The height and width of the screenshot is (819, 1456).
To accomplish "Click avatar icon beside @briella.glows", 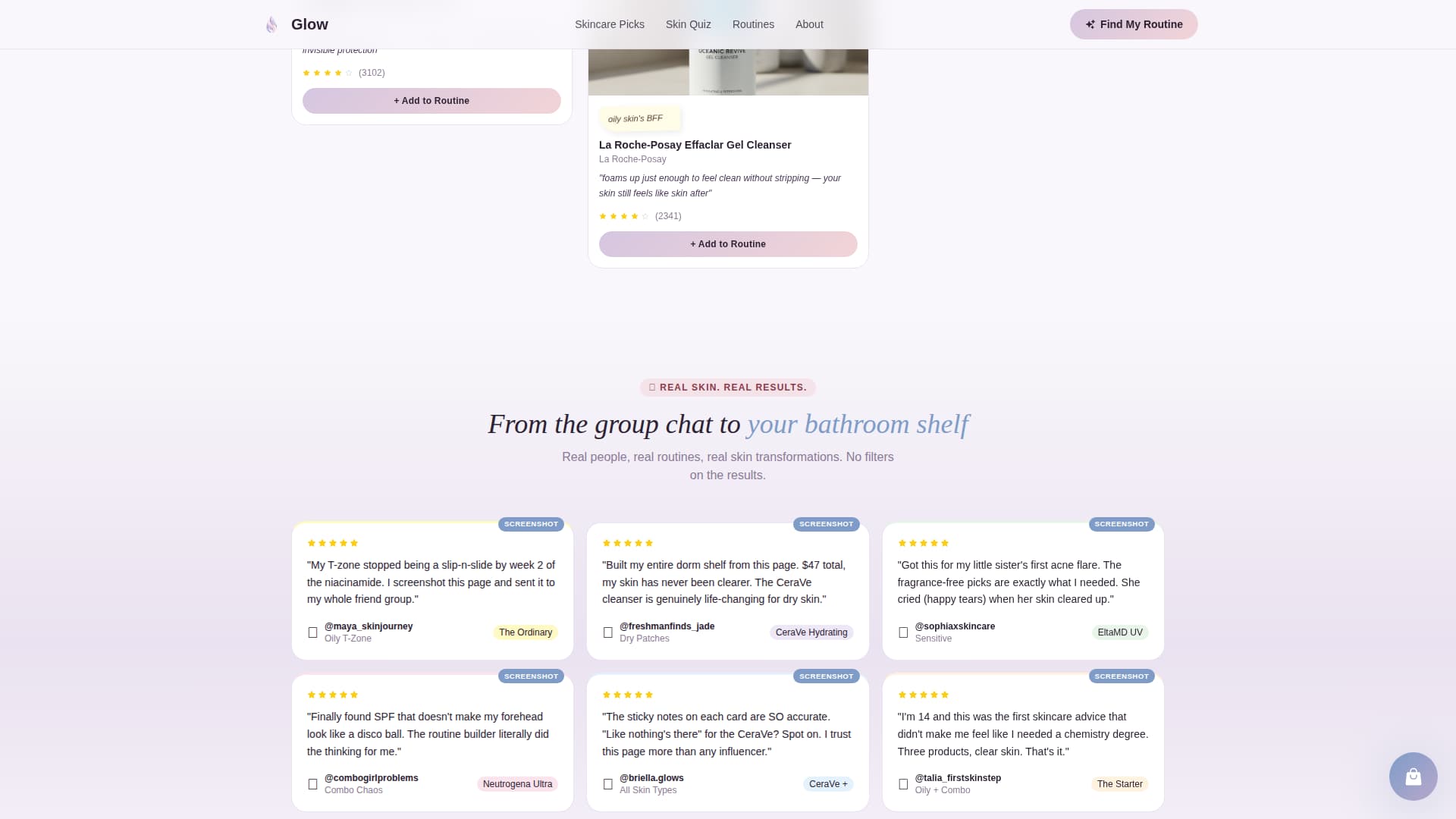I will pyautogui.click(x=607, y=784).
